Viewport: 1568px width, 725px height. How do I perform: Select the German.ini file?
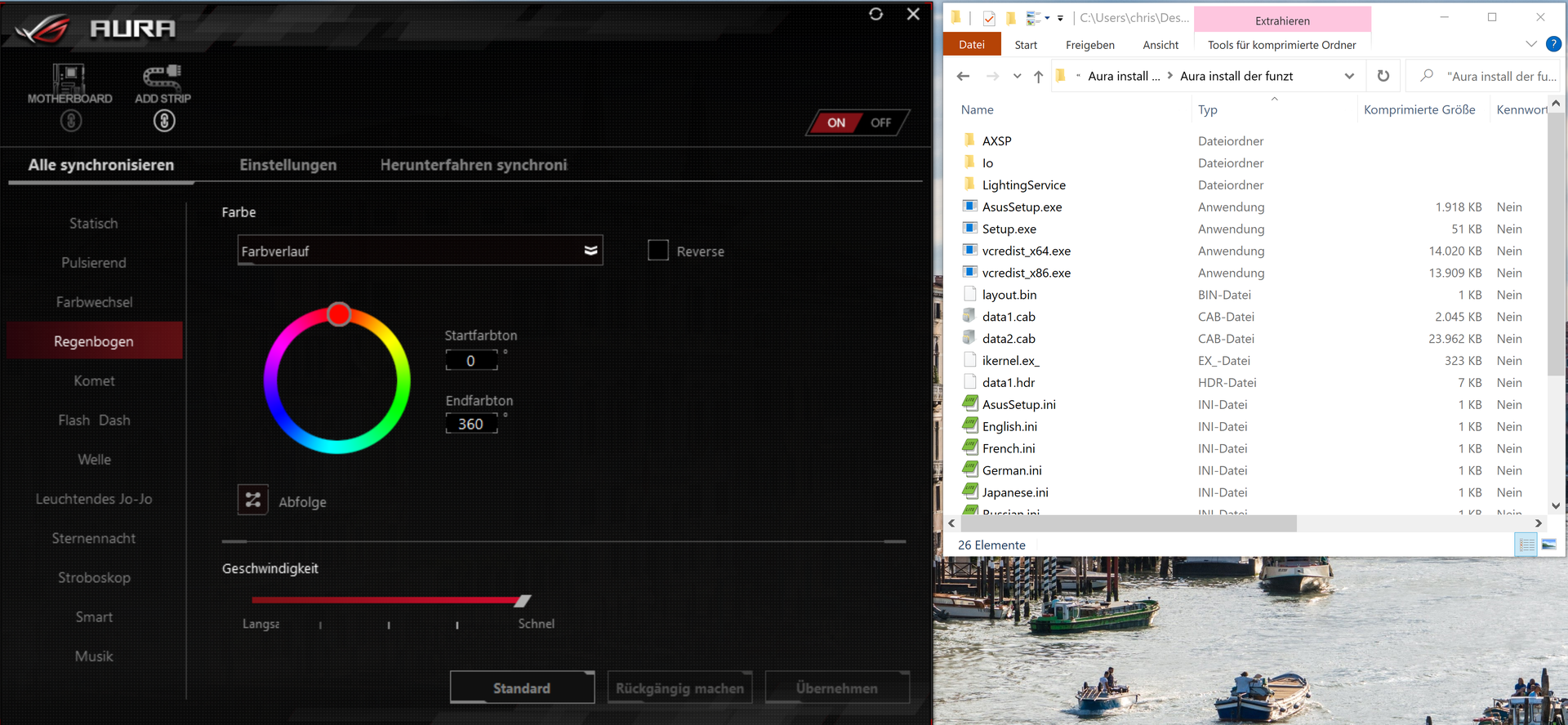tap(1012, 470)
